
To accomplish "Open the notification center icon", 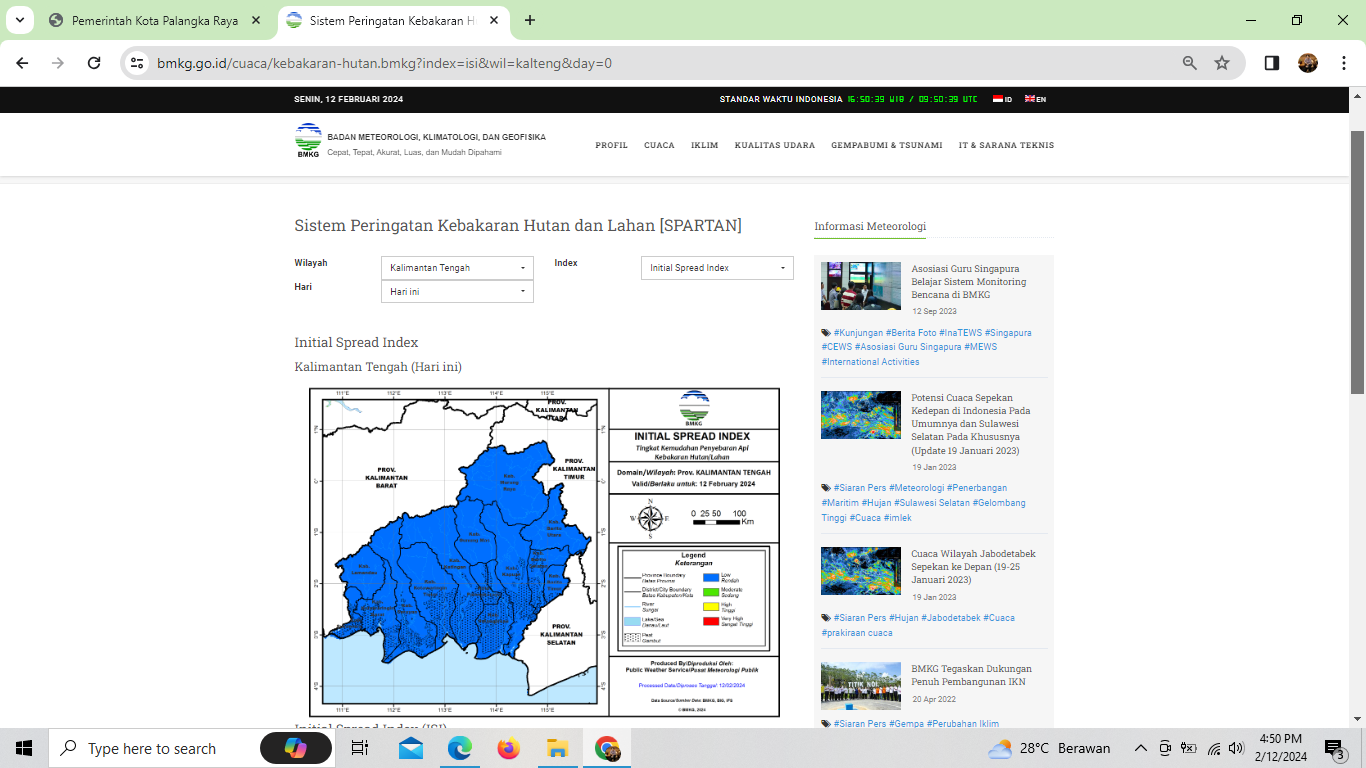I will pos(1334,748).
